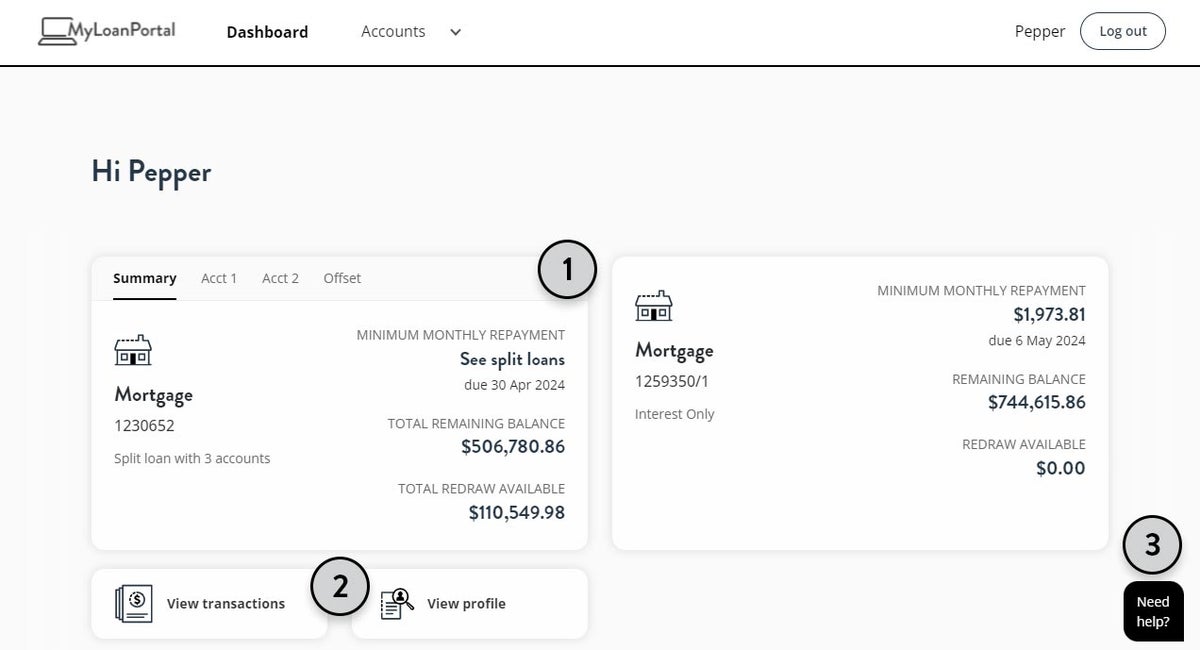Click the Log out button
Viewport: 1200px width, 650px height.
[x=1122, y=30]
